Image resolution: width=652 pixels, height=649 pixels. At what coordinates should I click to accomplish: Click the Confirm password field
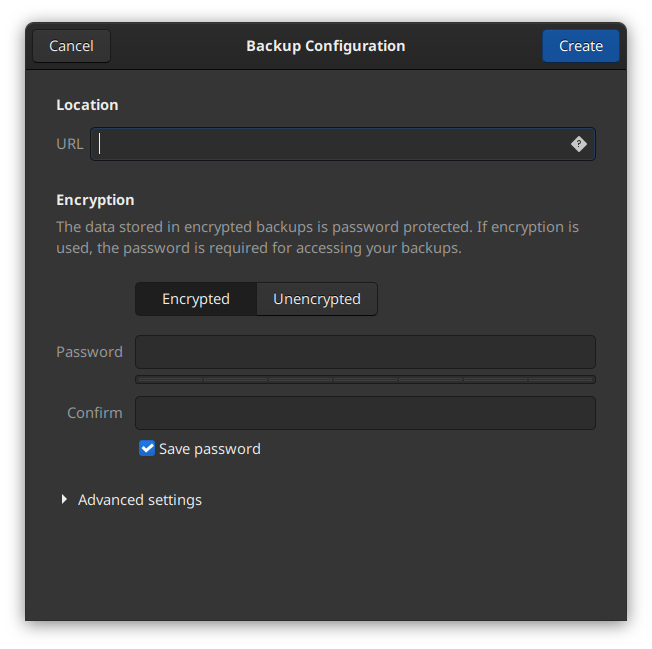click(x=365, y=413)
